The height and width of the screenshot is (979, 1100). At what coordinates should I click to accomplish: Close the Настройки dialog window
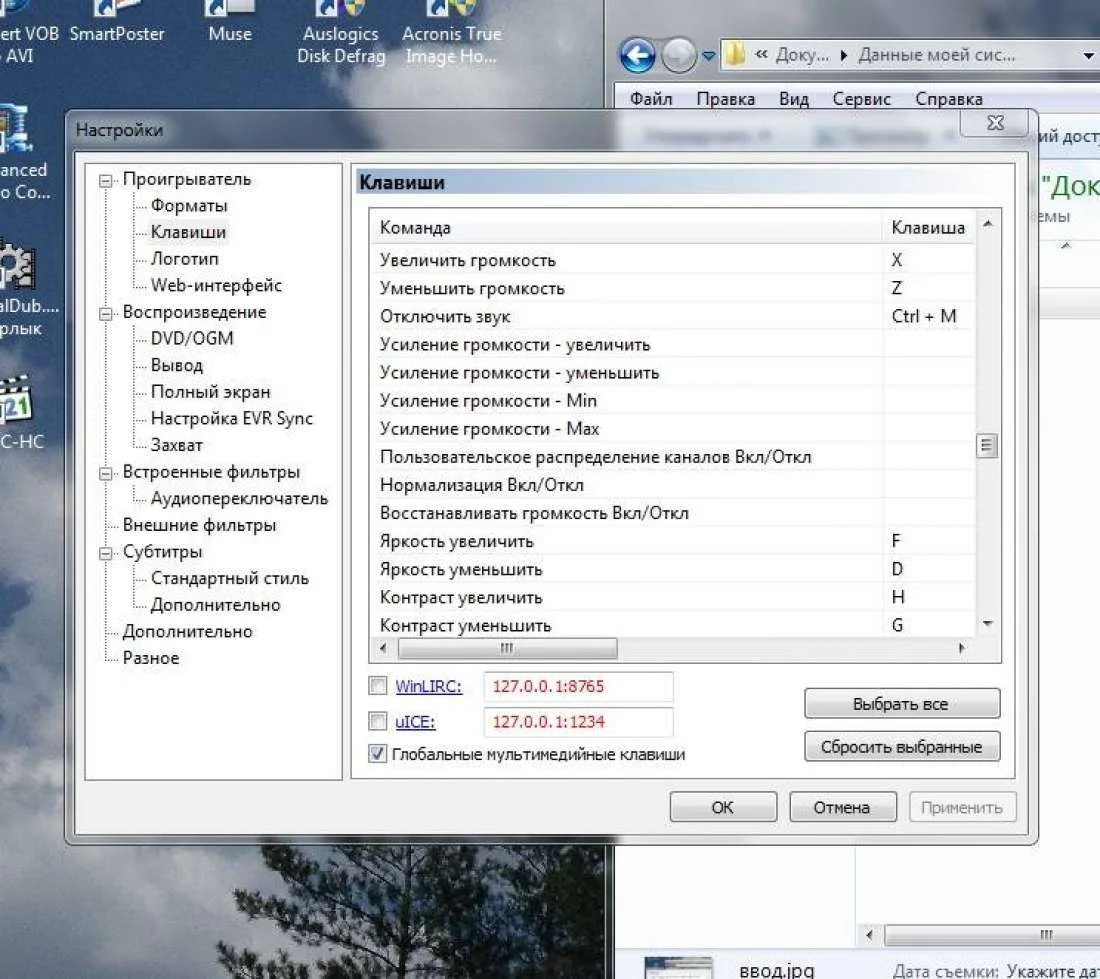994,124
